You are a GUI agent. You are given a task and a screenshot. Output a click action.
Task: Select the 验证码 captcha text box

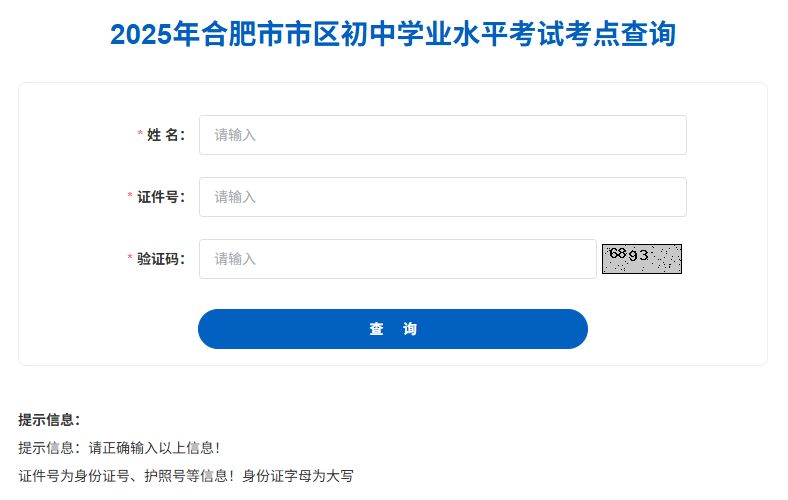click(398, 259)
